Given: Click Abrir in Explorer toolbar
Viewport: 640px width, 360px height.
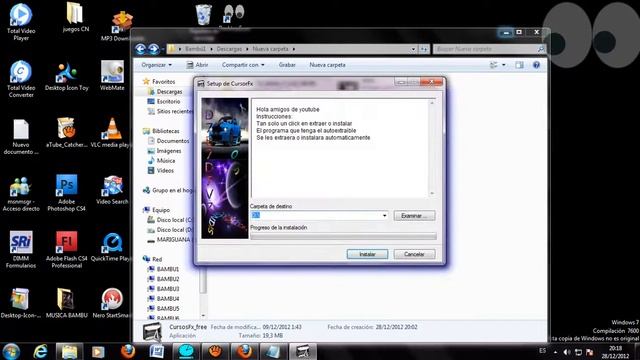Looking at the screenshot, I should pyautogui.click(x=197, y=65).
